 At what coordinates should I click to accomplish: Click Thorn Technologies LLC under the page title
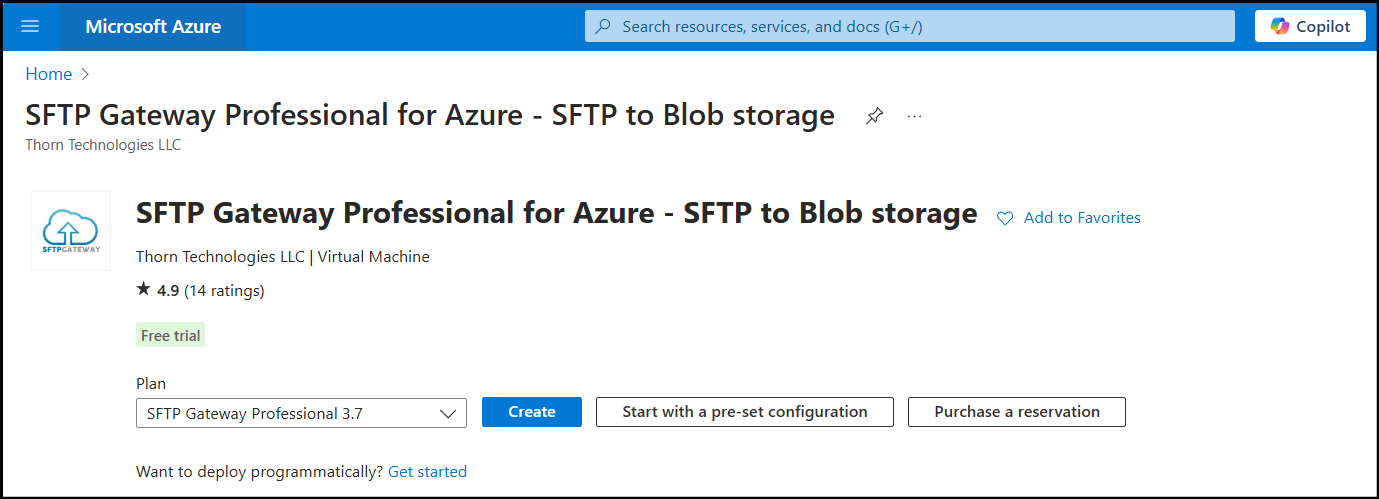(103, 145)
